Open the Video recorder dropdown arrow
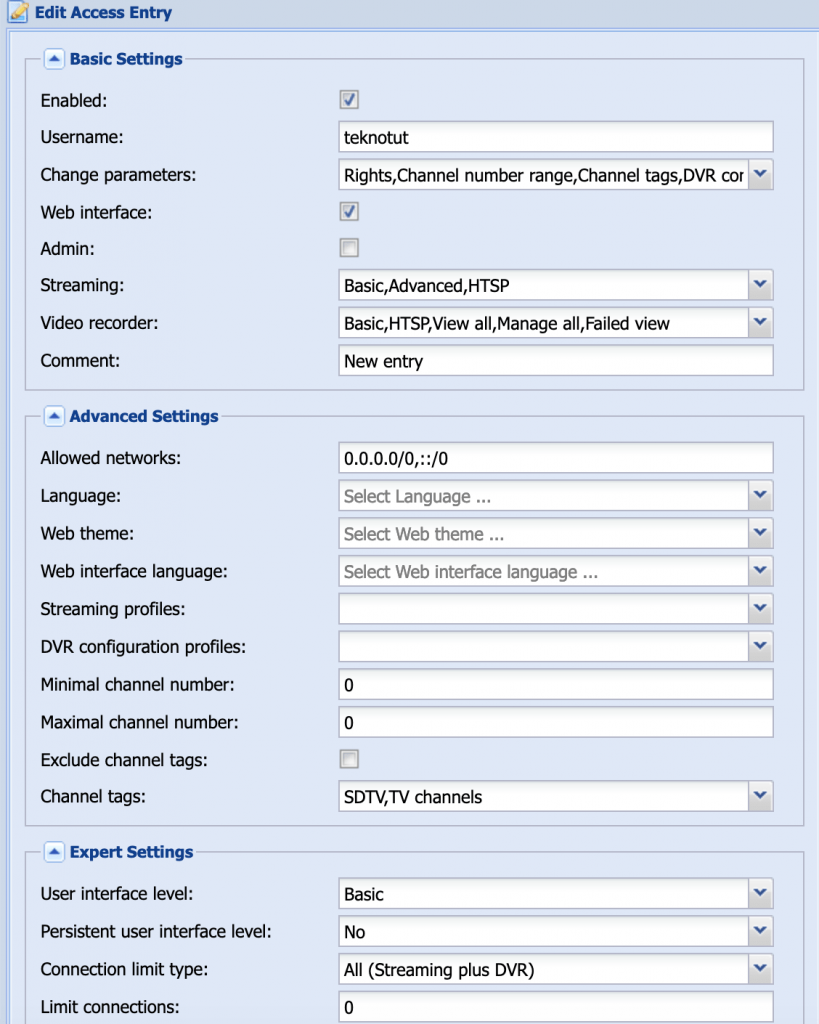Viewport: 819px width, 1024px height. [760, 323]
